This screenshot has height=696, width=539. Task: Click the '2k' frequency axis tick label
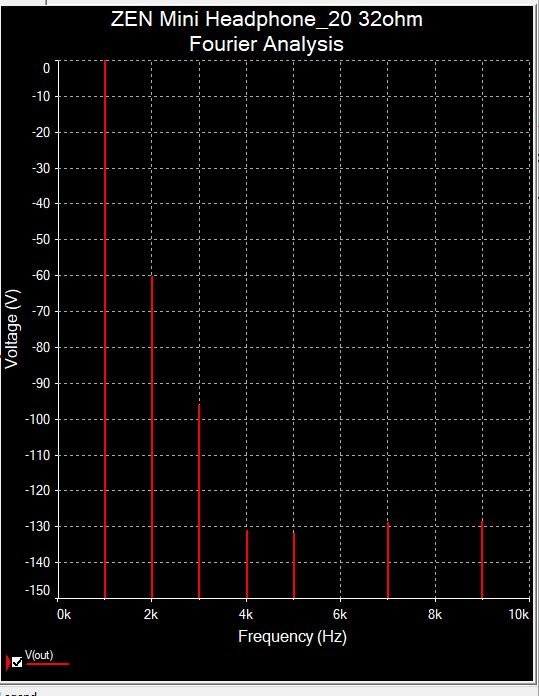[151, 615]
